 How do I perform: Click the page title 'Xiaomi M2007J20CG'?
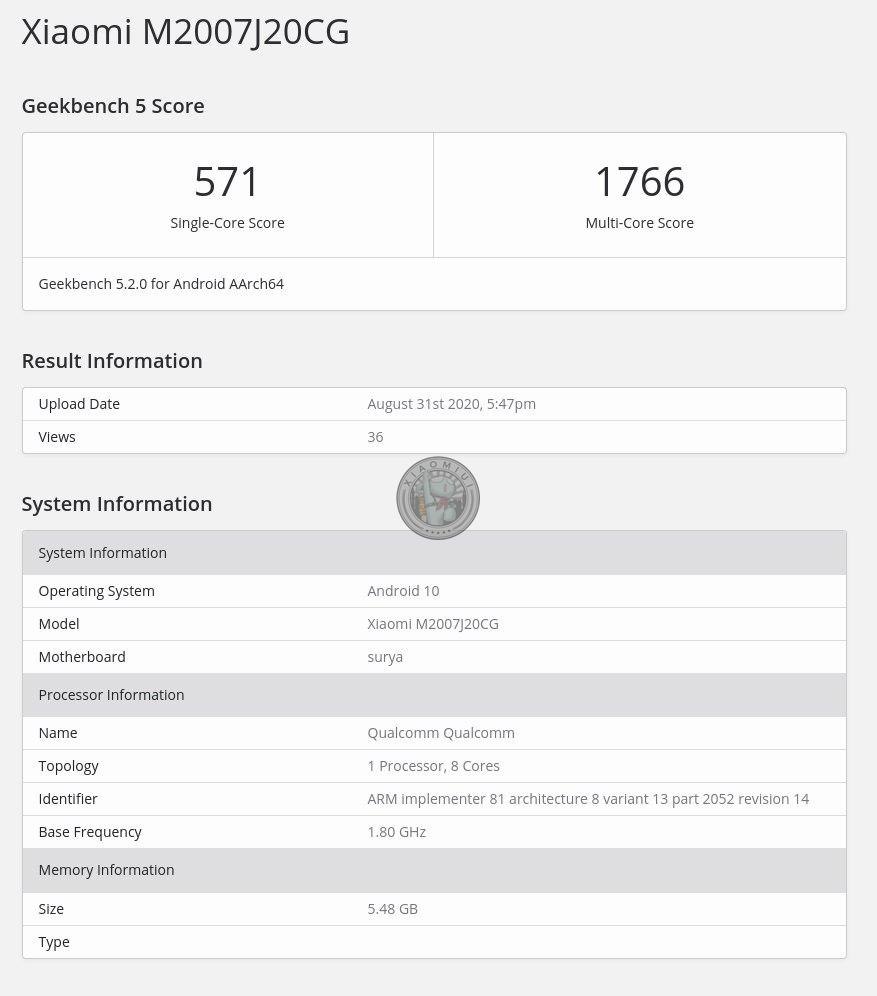(185, 32)
